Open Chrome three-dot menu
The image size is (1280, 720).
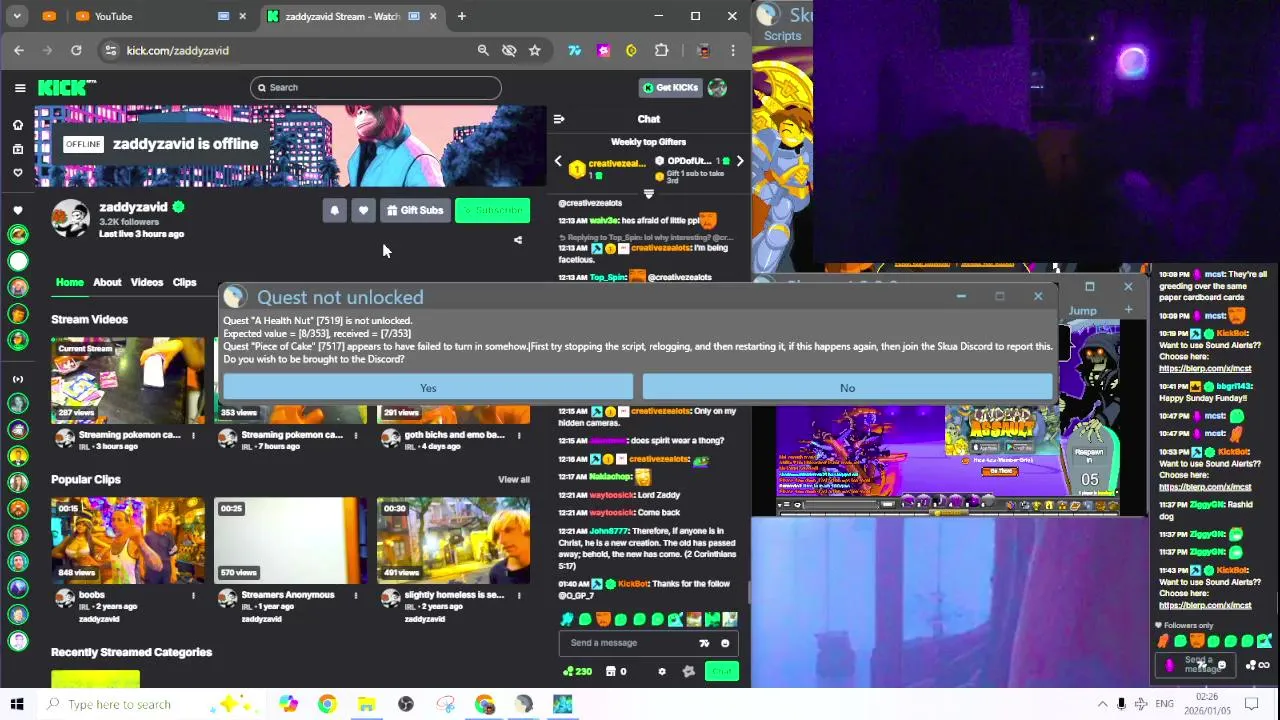(733, 50)
